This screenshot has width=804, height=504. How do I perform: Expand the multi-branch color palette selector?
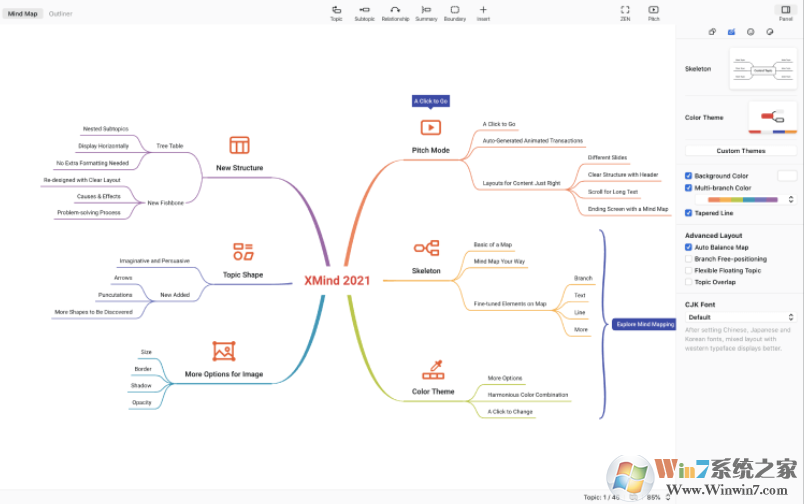[740, 199]
